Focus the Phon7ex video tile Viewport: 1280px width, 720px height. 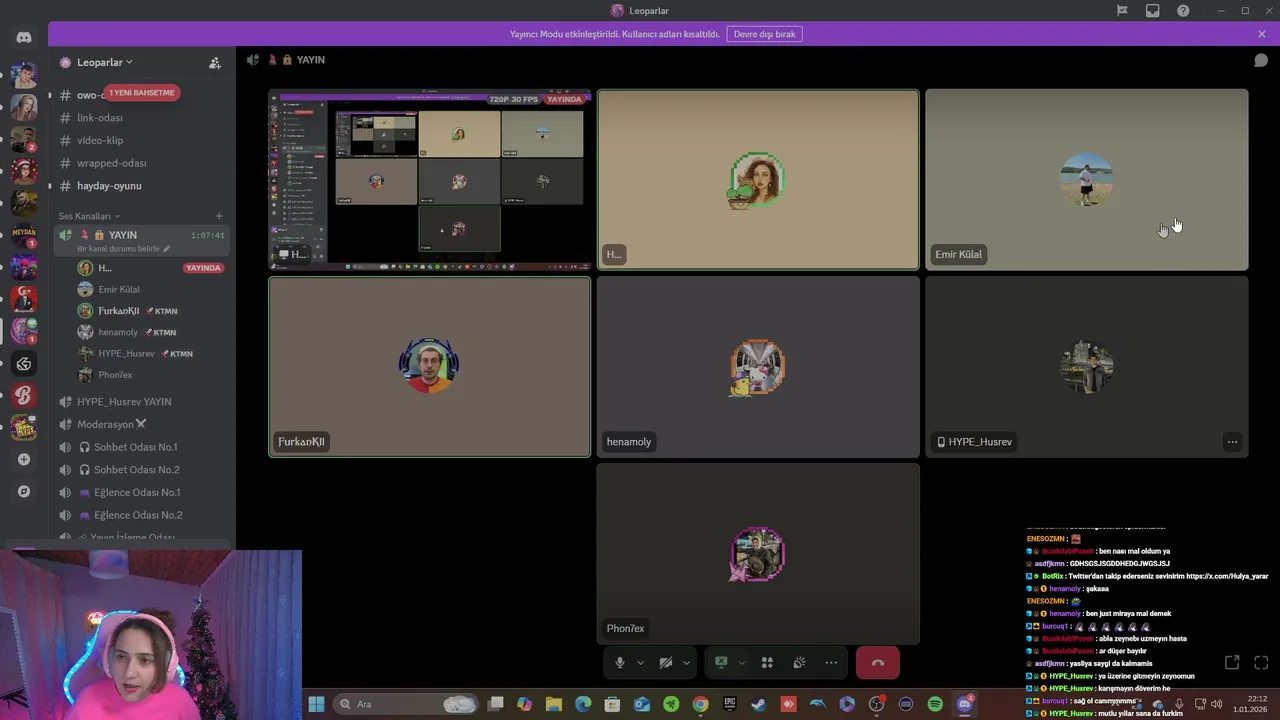pyautogui.click(x=758, y=554)
